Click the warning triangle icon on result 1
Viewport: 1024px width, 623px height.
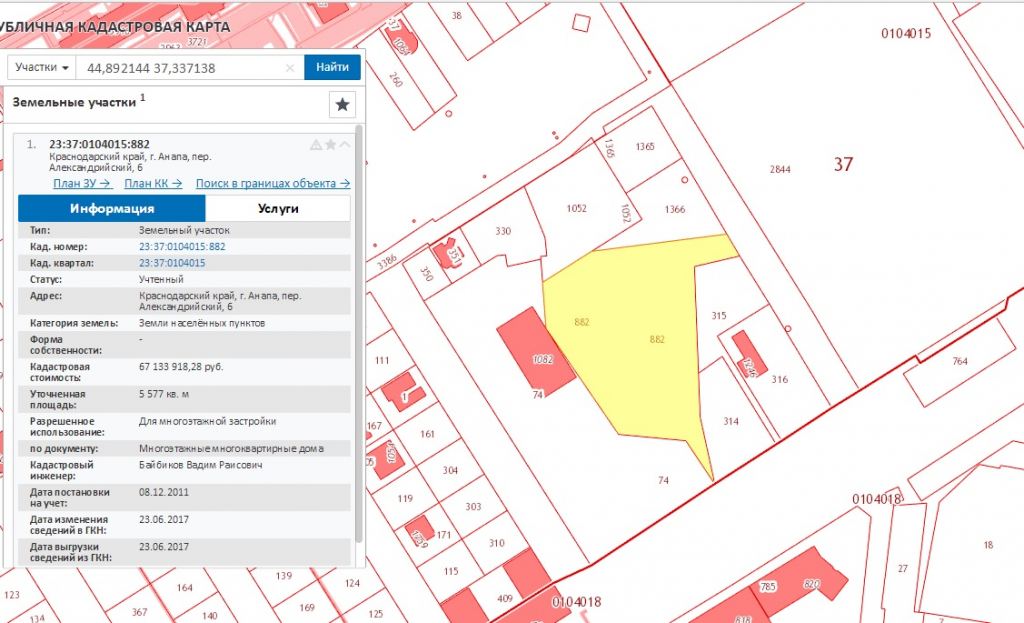click(x=316, y=144)
